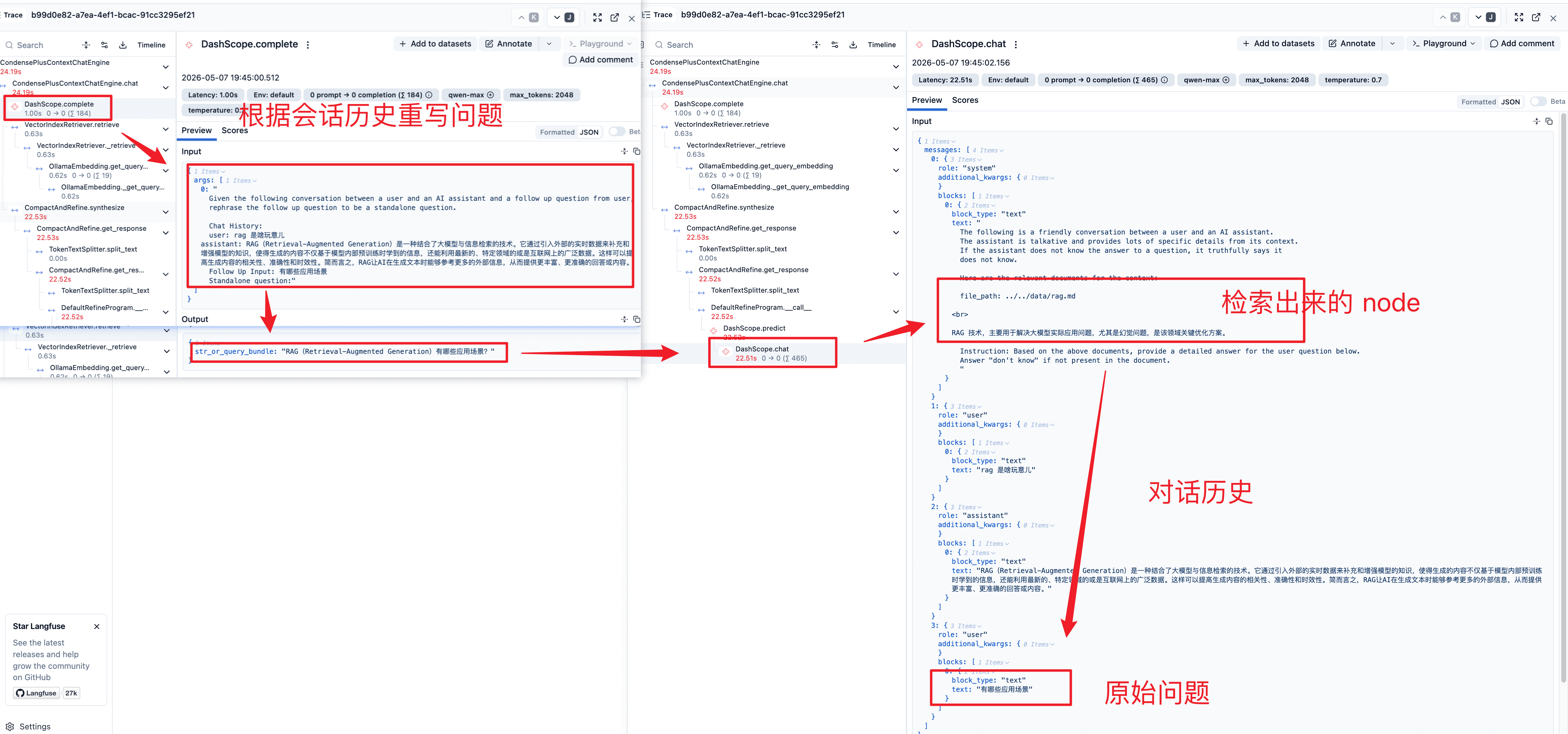Click the right panel vertical scrollbar
This screenshot has height=734, width=1568.
[1564, 408]
